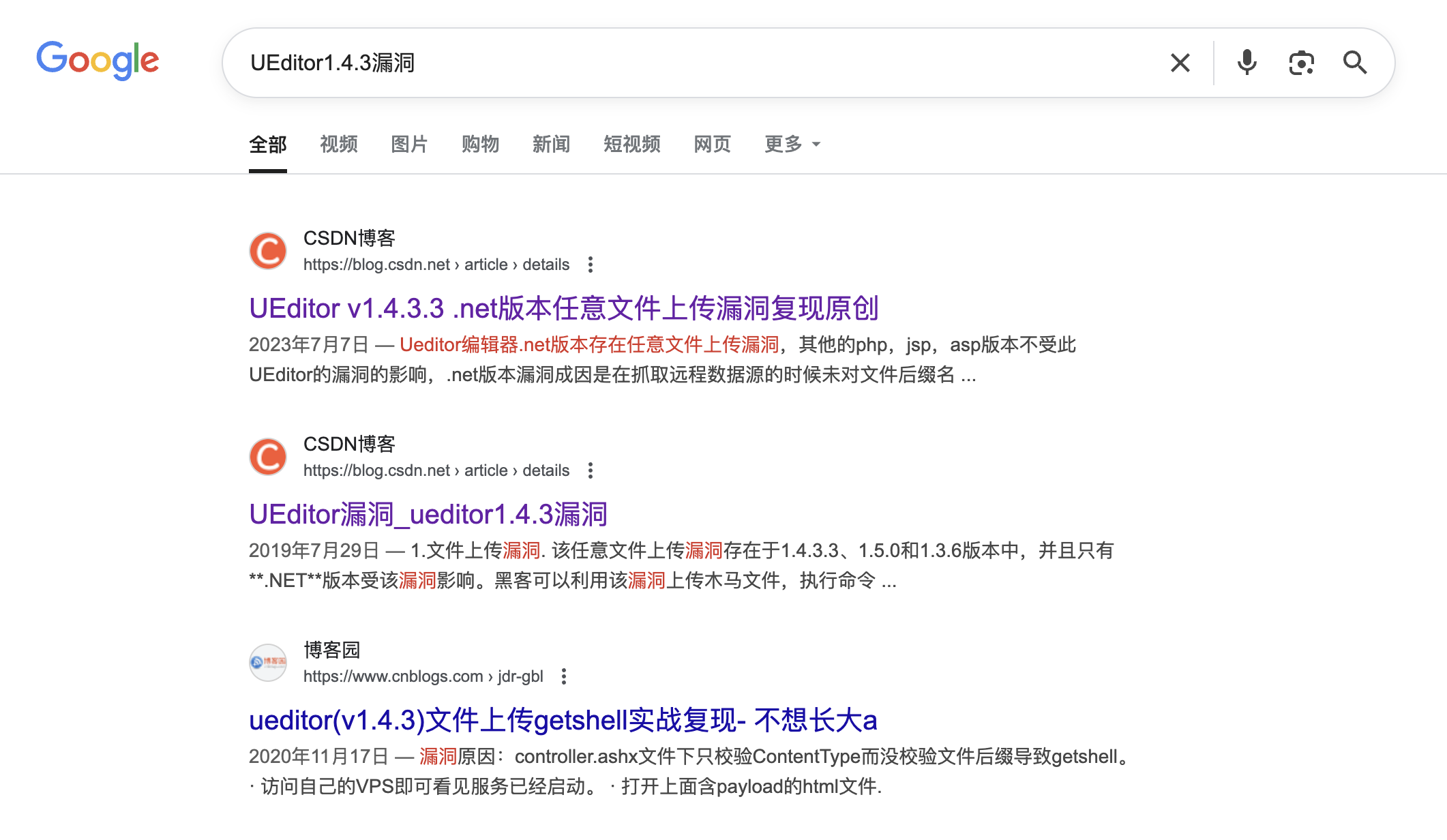Open search by image camera icon
The width and height of the screenshot is (1447, 840).
click(x=1301, y=63)
